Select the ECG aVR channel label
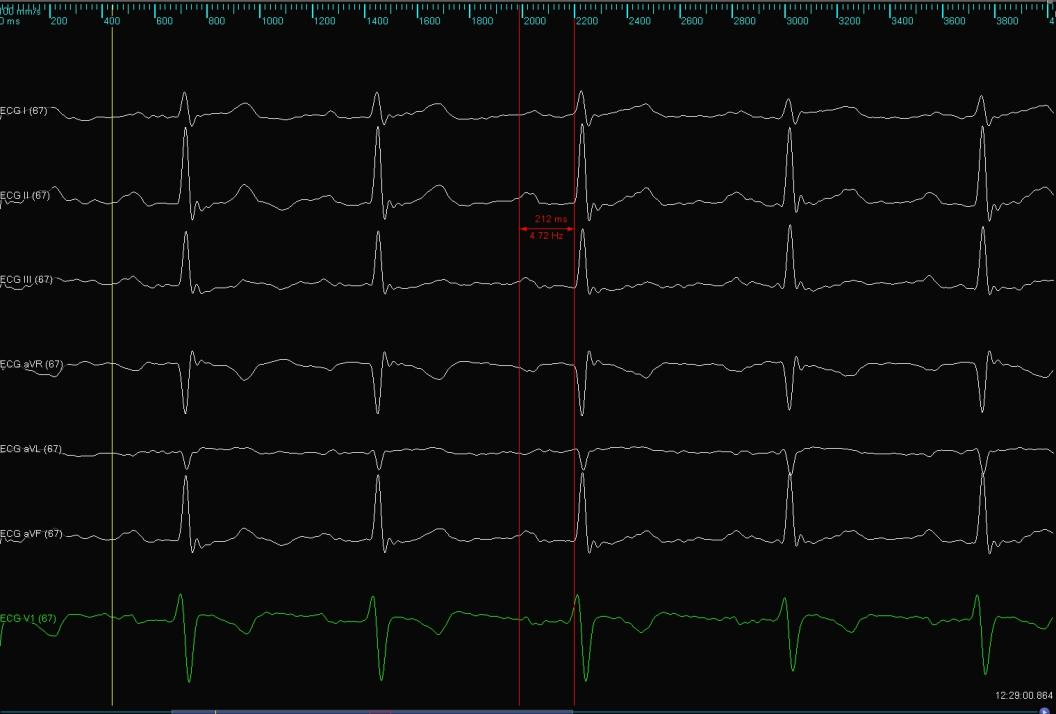 point(31,365)
